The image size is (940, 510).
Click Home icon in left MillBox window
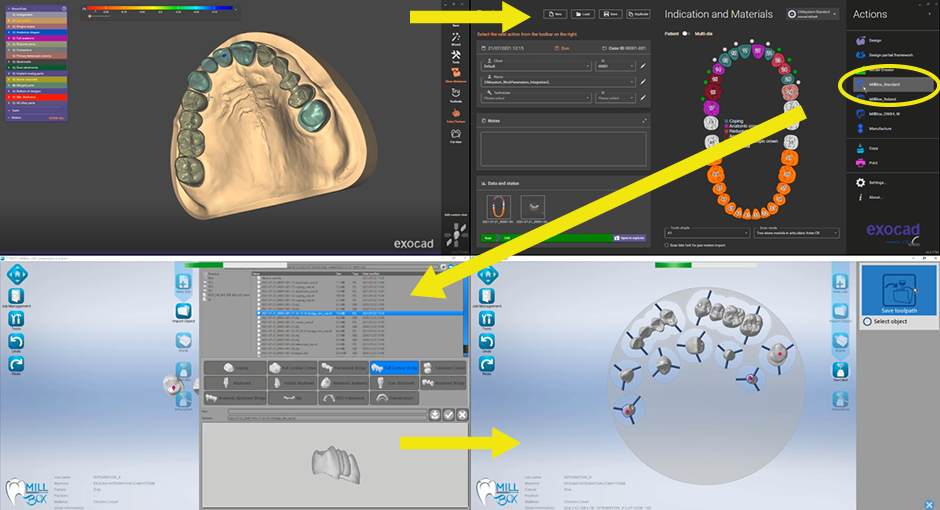[17, 274]
